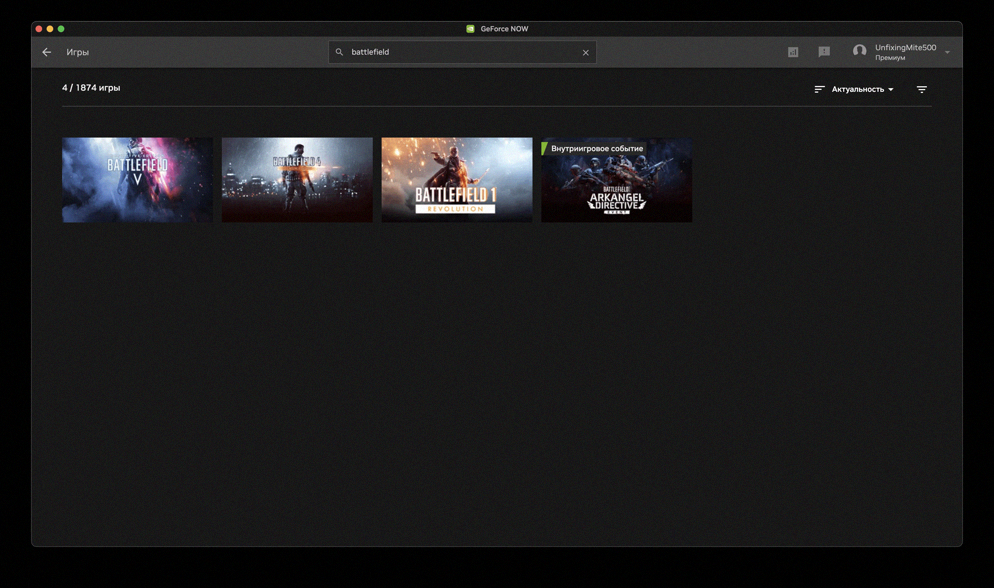This screenshot has height=588, width=994.
Task: Go back with the arrow icon
Action: (x=46, y=52)
